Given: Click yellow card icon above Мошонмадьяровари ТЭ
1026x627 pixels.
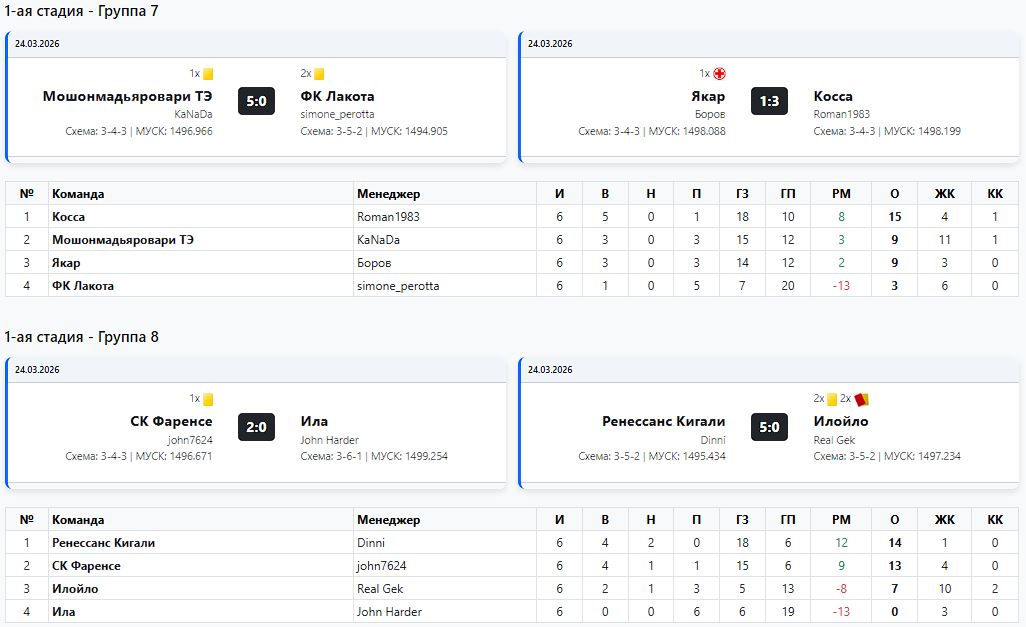Looking at the screenshot, I should click(208, 74).
